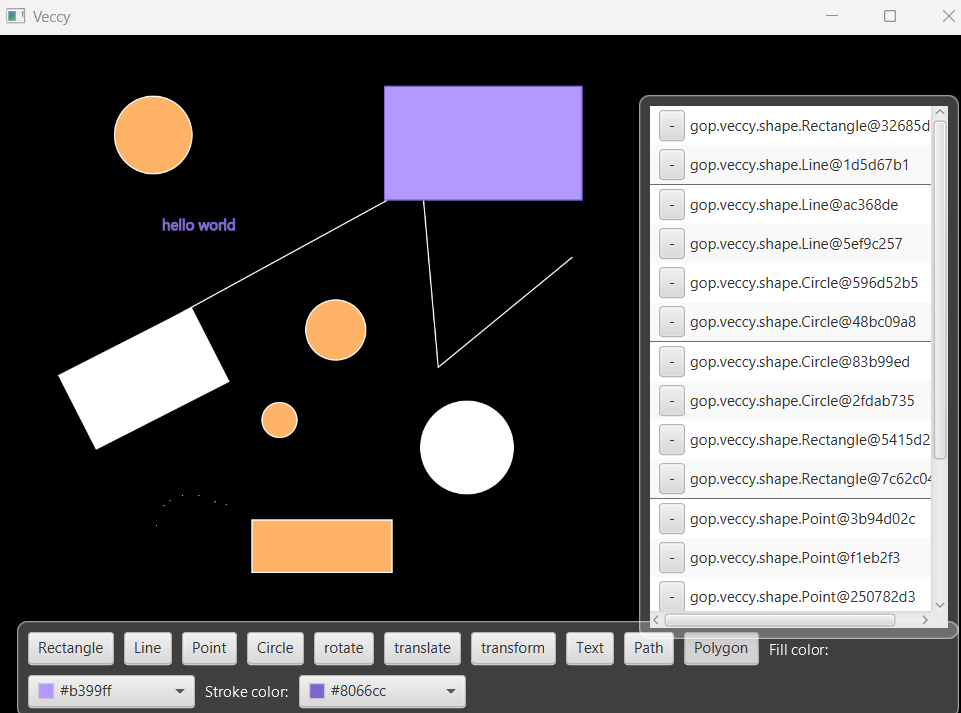Screen dimensions: 961x713
Task: Click minus button for Rectangle@32685d entry
Action: (x=671, y=126)
